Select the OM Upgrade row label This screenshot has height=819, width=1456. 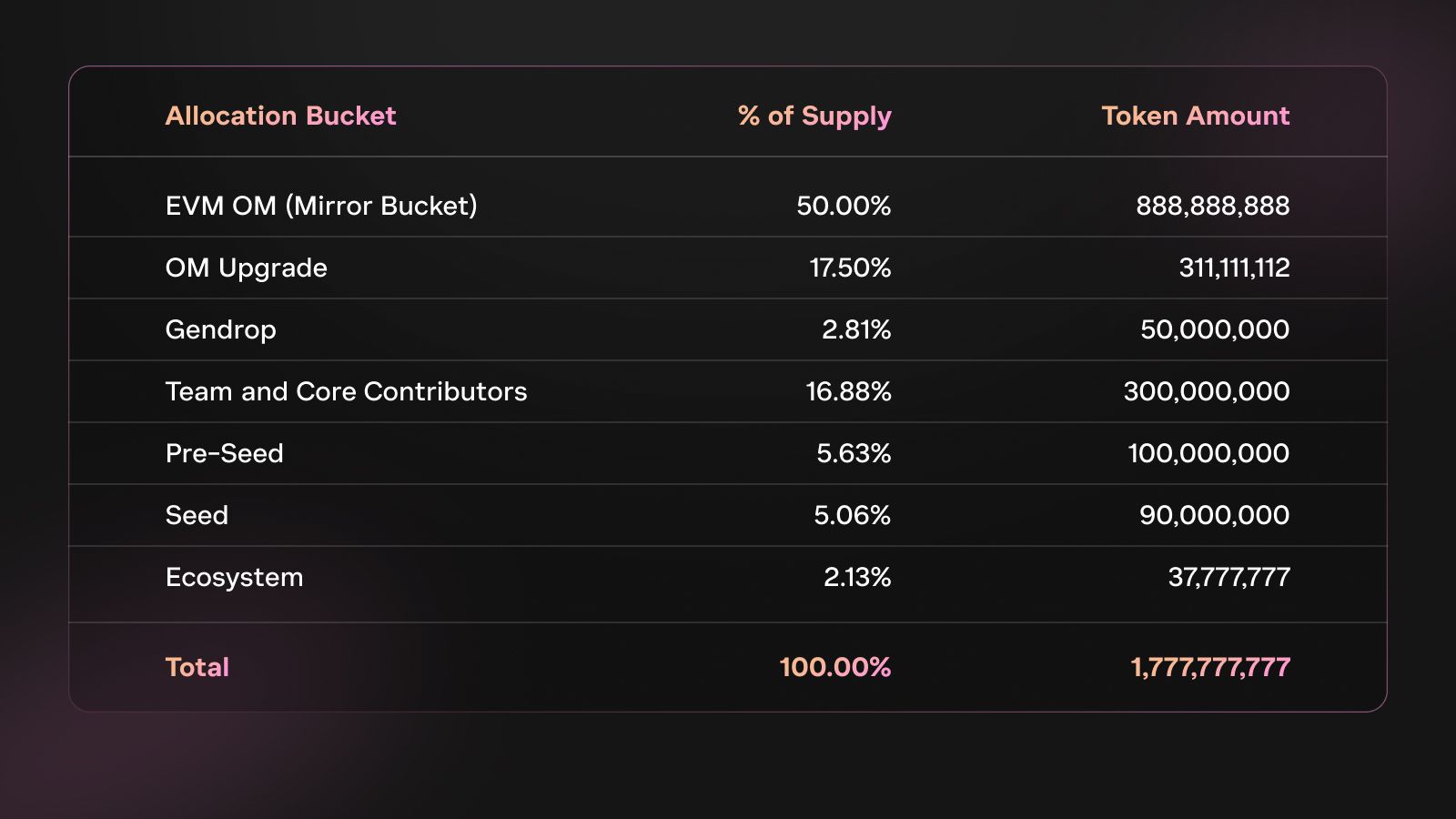(246, 268)
